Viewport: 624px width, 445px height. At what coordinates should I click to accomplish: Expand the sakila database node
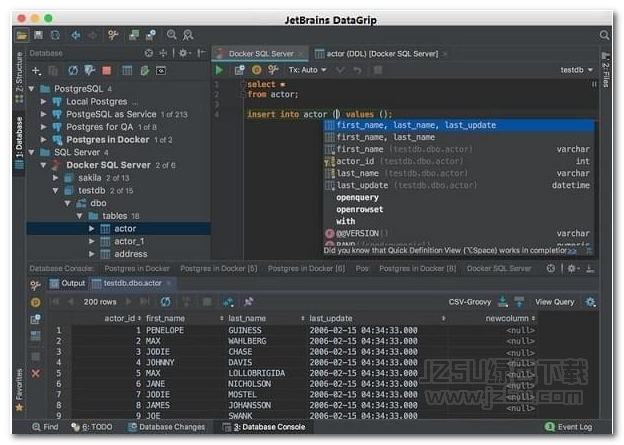(x=55, y=178)
